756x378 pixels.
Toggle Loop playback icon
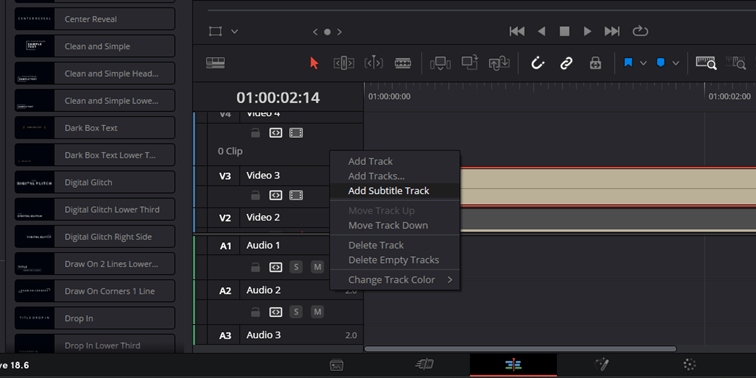pyautogui.click(x=640, y=31)
